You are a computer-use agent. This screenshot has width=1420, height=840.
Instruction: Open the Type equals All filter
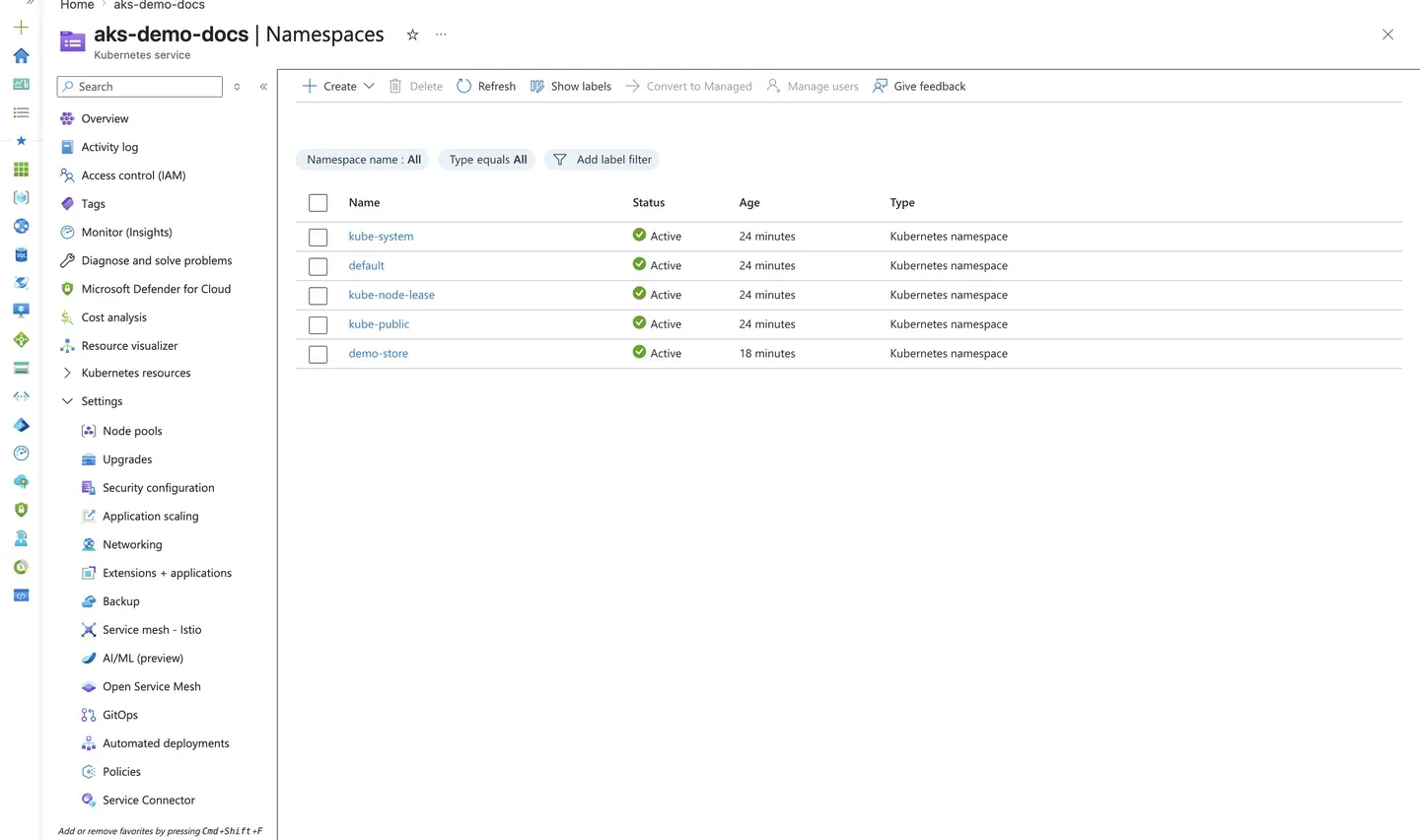coord(487,160)
